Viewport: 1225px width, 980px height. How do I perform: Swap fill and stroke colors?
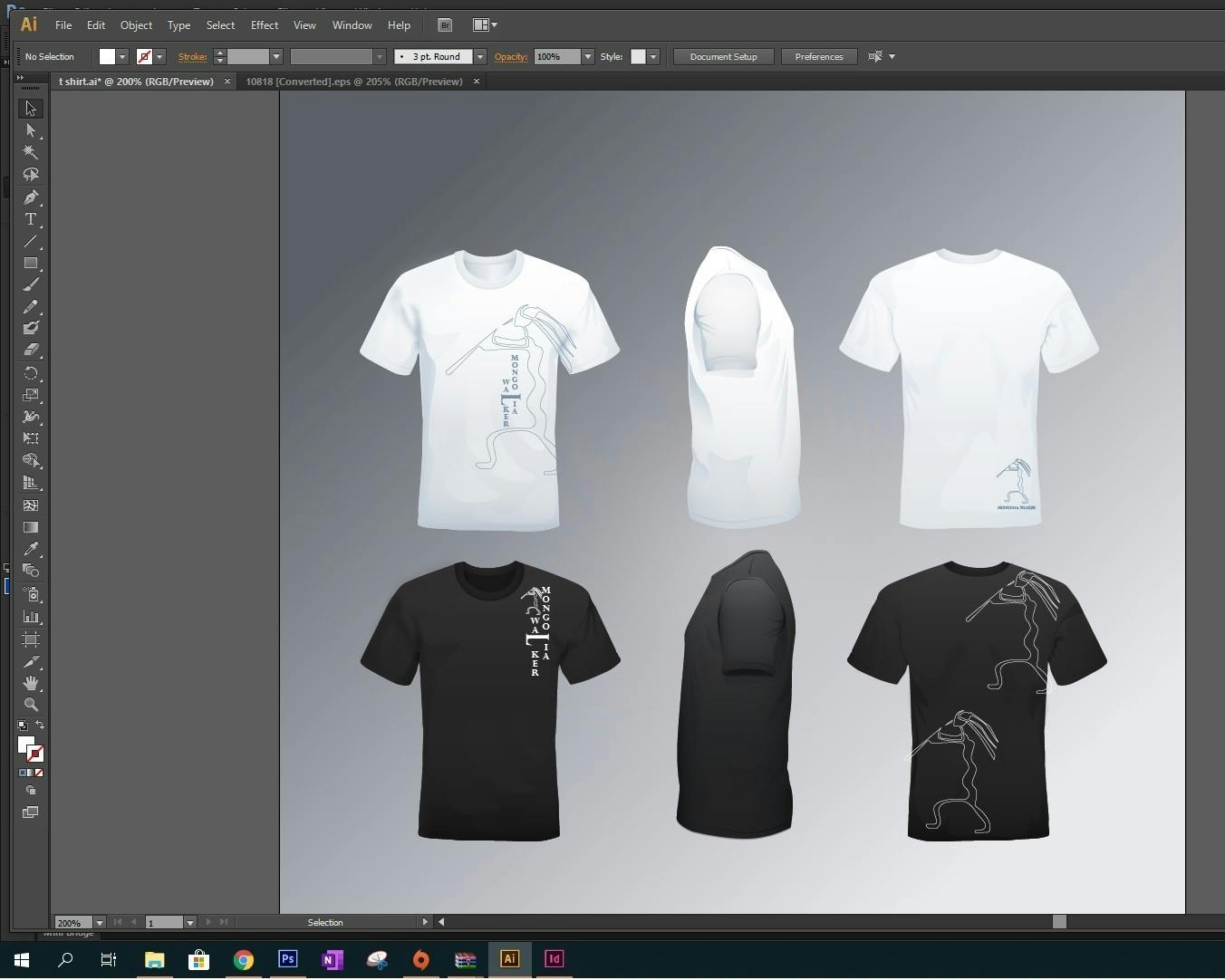click(40, 725)
